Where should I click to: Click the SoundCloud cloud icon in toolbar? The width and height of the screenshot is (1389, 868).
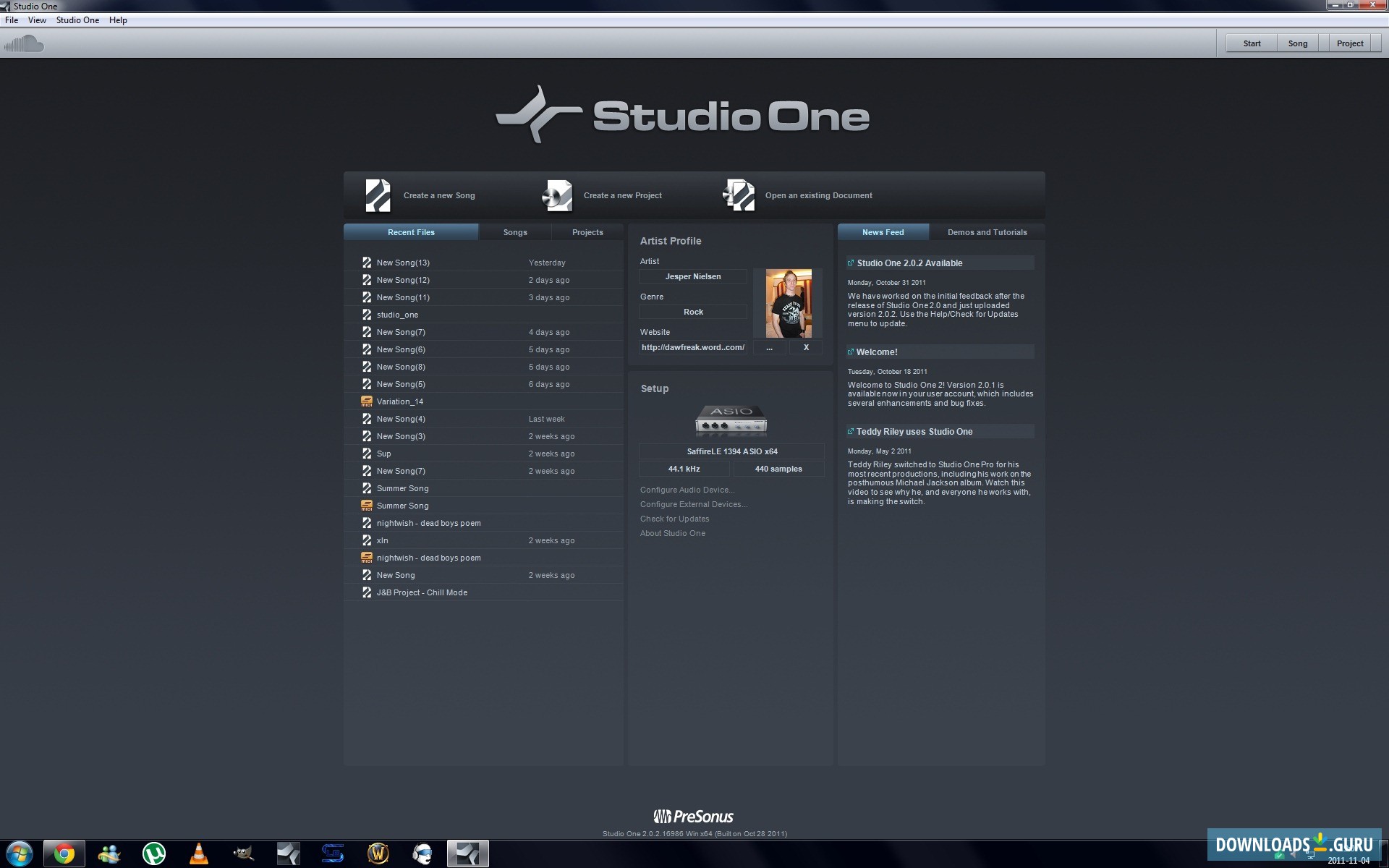[x=24, y=44]
